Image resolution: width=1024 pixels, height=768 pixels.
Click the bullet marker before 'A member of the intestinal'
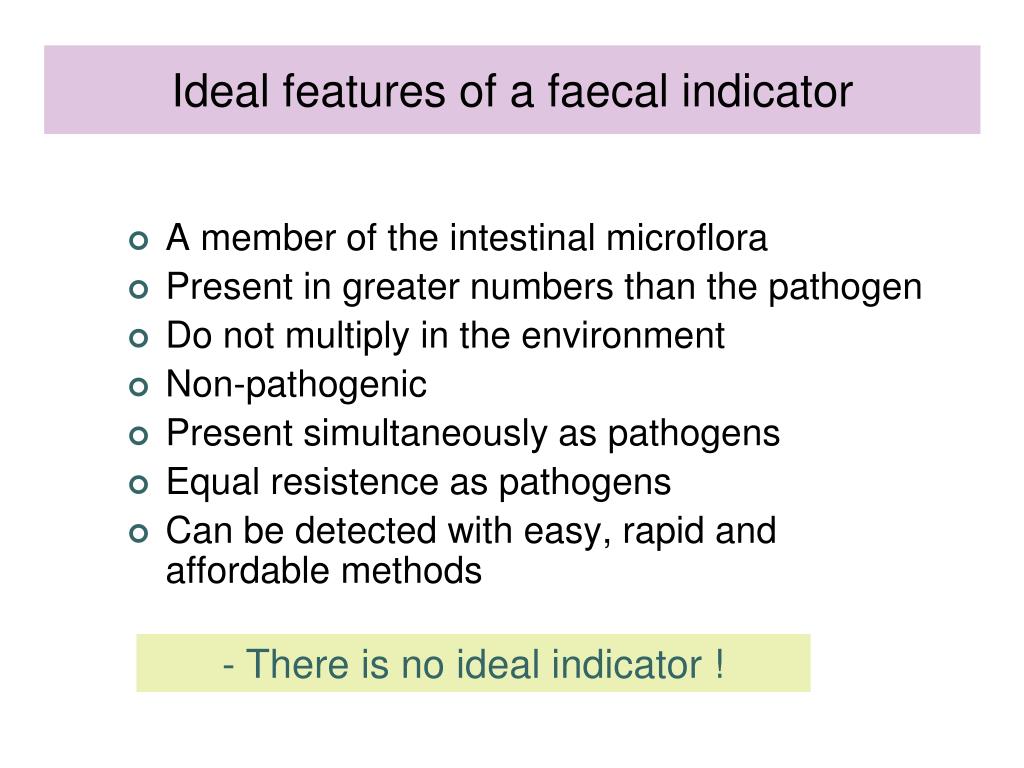pos(138,241)
